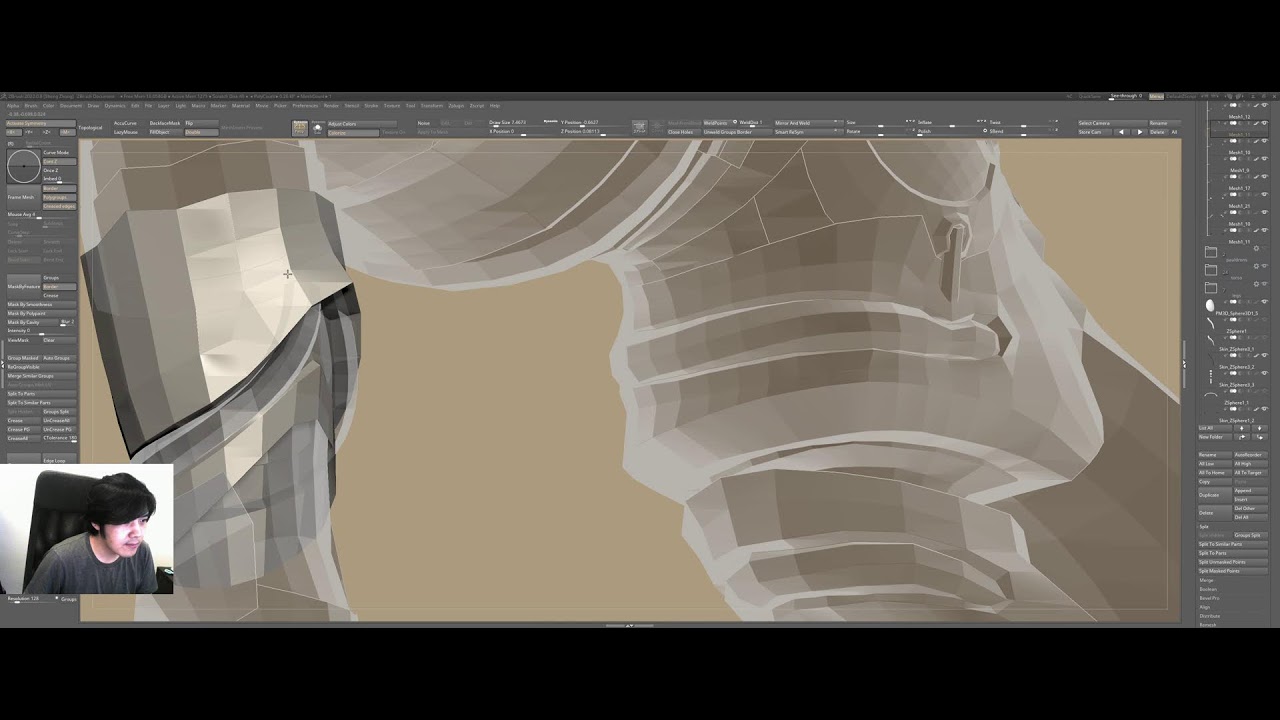Select the ZSphere1_1 subtool thumbnail
Image resolution: width=1280 pixels, height=720 pixels.
coord(1210,394)
